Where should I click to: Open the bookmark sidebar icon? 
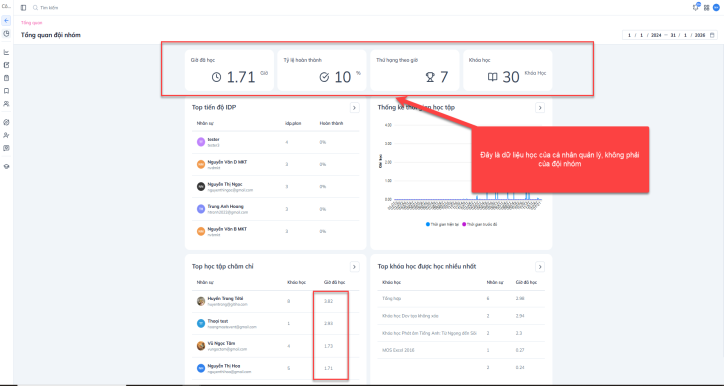pyautogui.click(x=6, y=91)
